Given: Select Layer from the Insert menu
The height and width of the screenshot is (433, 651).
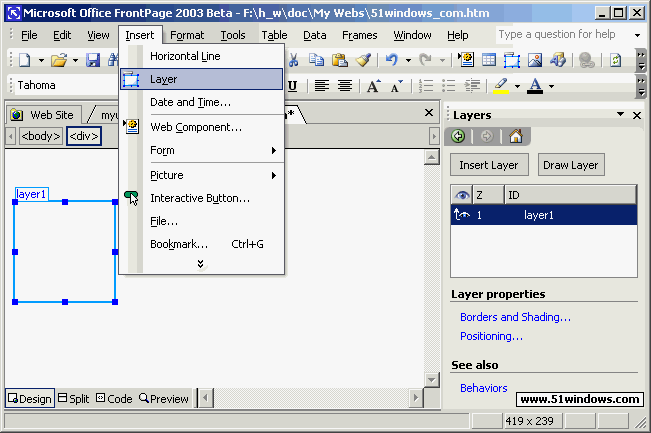Looking at the screenshot, I should [x=164, y=79].
